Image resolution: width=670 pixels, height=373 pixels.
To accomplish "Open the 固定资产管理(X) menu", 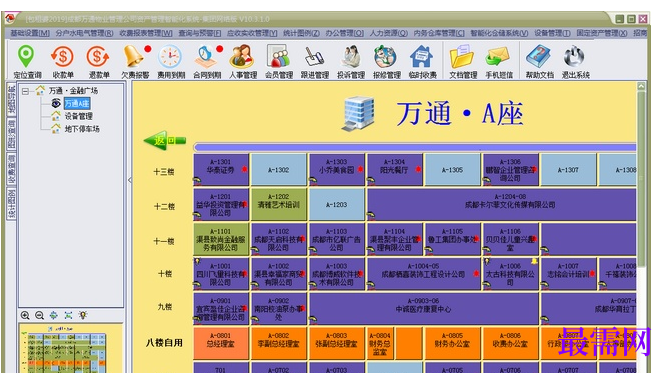I will tap(602, 33).
